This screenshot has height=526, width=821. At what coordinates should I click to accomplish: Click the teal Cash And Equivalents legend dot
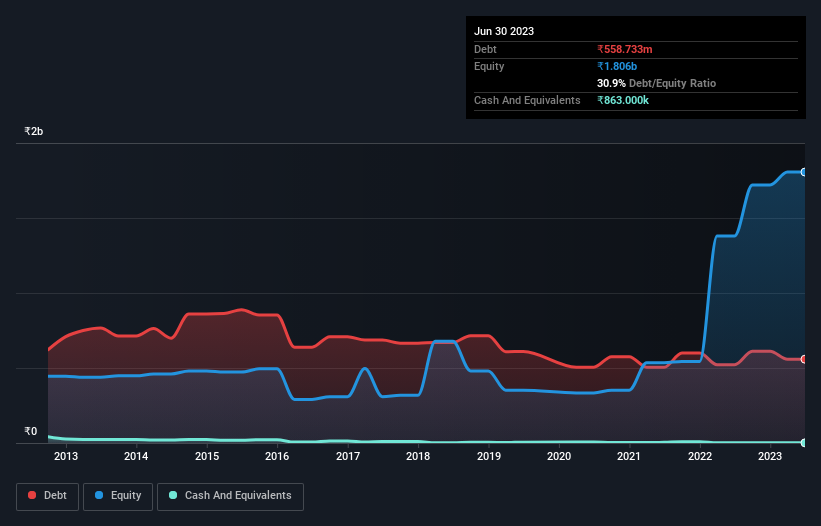(x=173, y=495)
